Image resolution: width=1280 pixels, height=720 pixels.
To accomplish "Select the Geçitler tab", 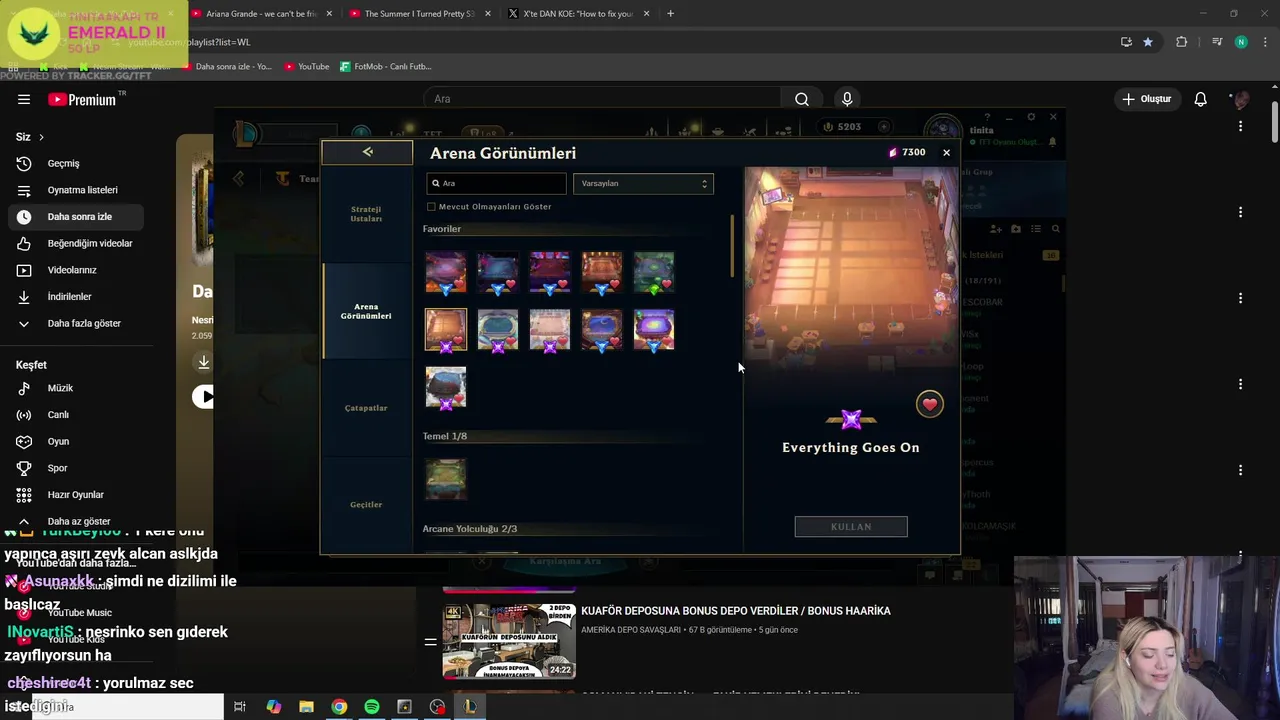I will click(x=366, y=504).
